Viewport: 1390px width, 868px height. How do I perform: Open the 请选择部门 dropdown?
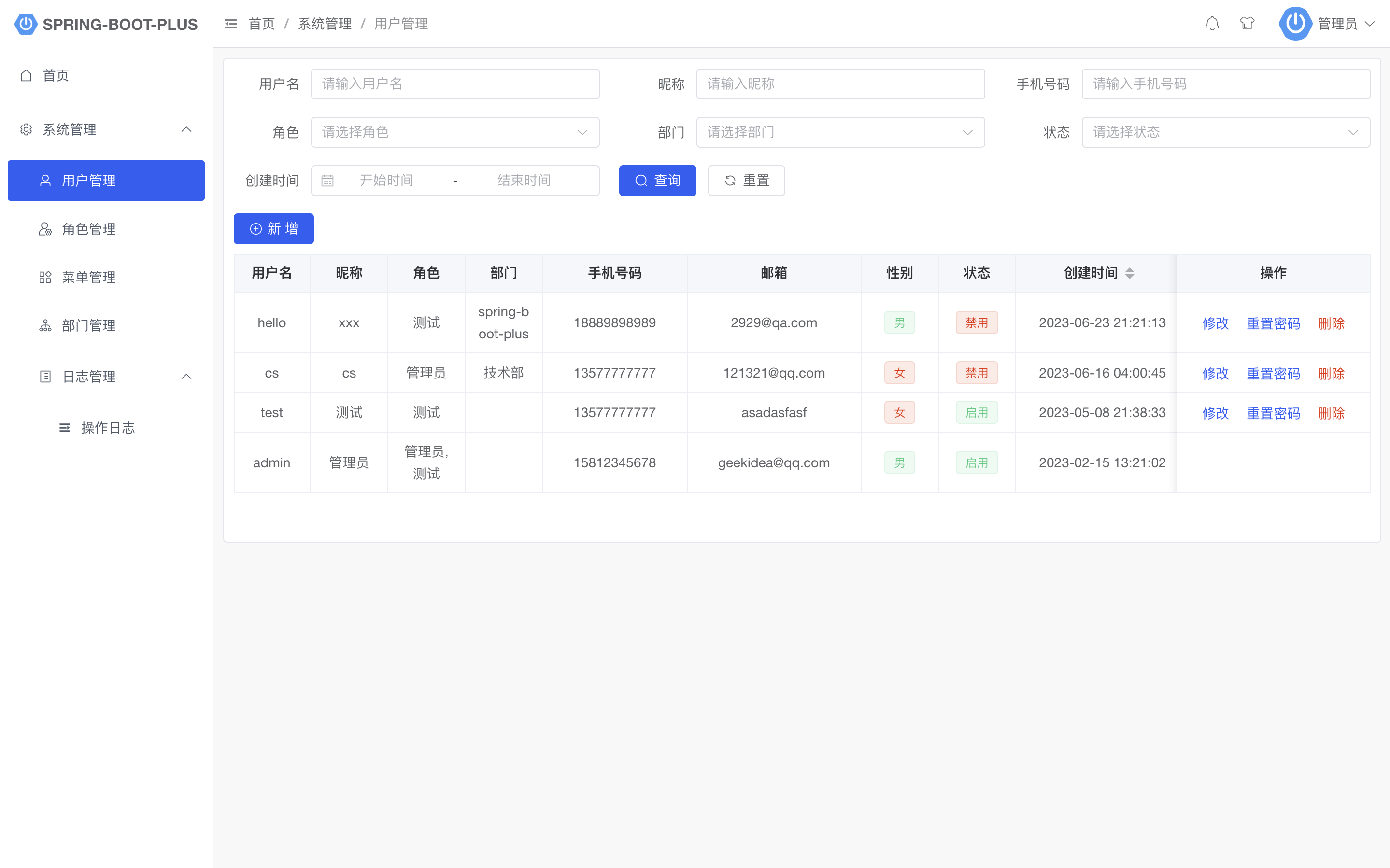click(840, 133)
